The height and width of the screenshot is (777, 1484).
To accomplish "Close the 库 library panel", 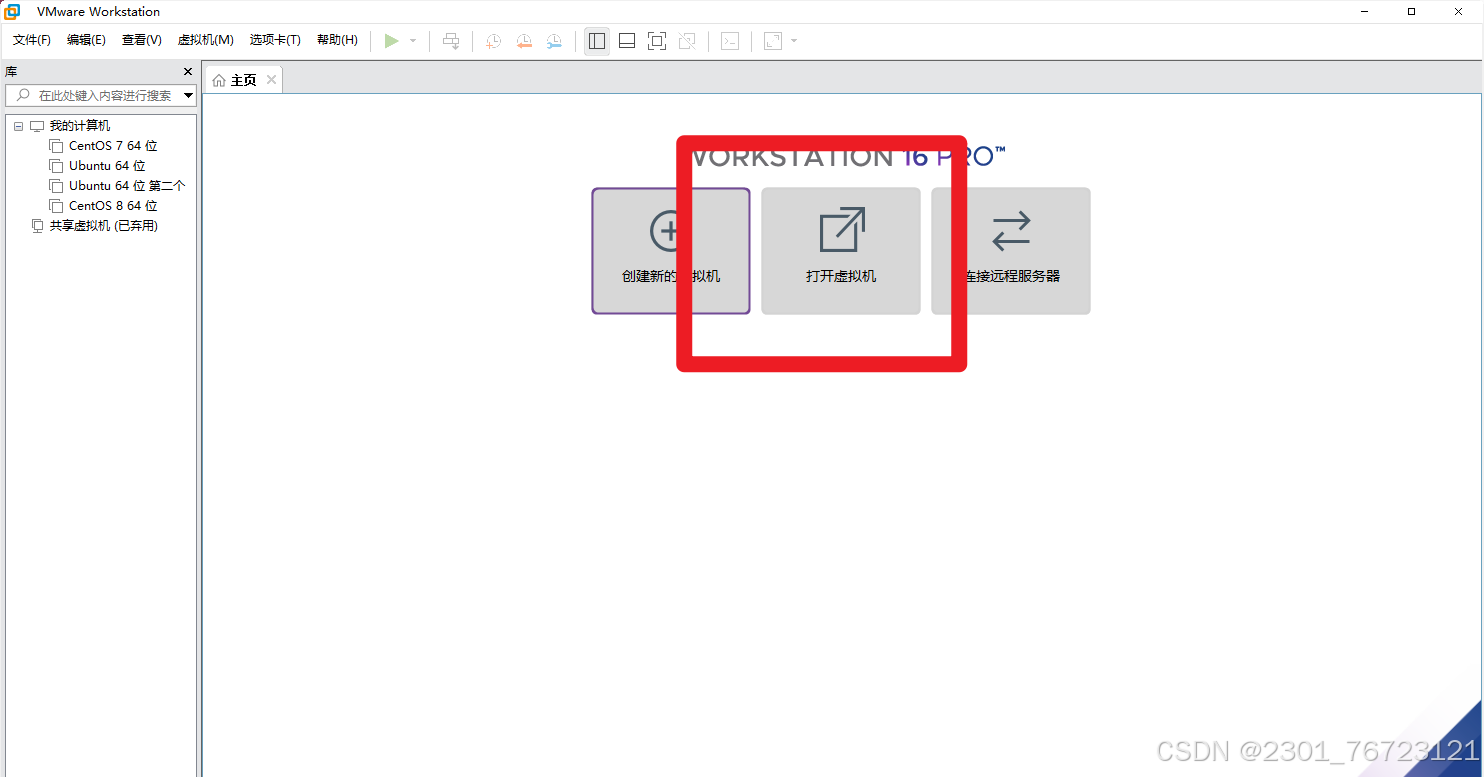I will (x=187, y=72).
